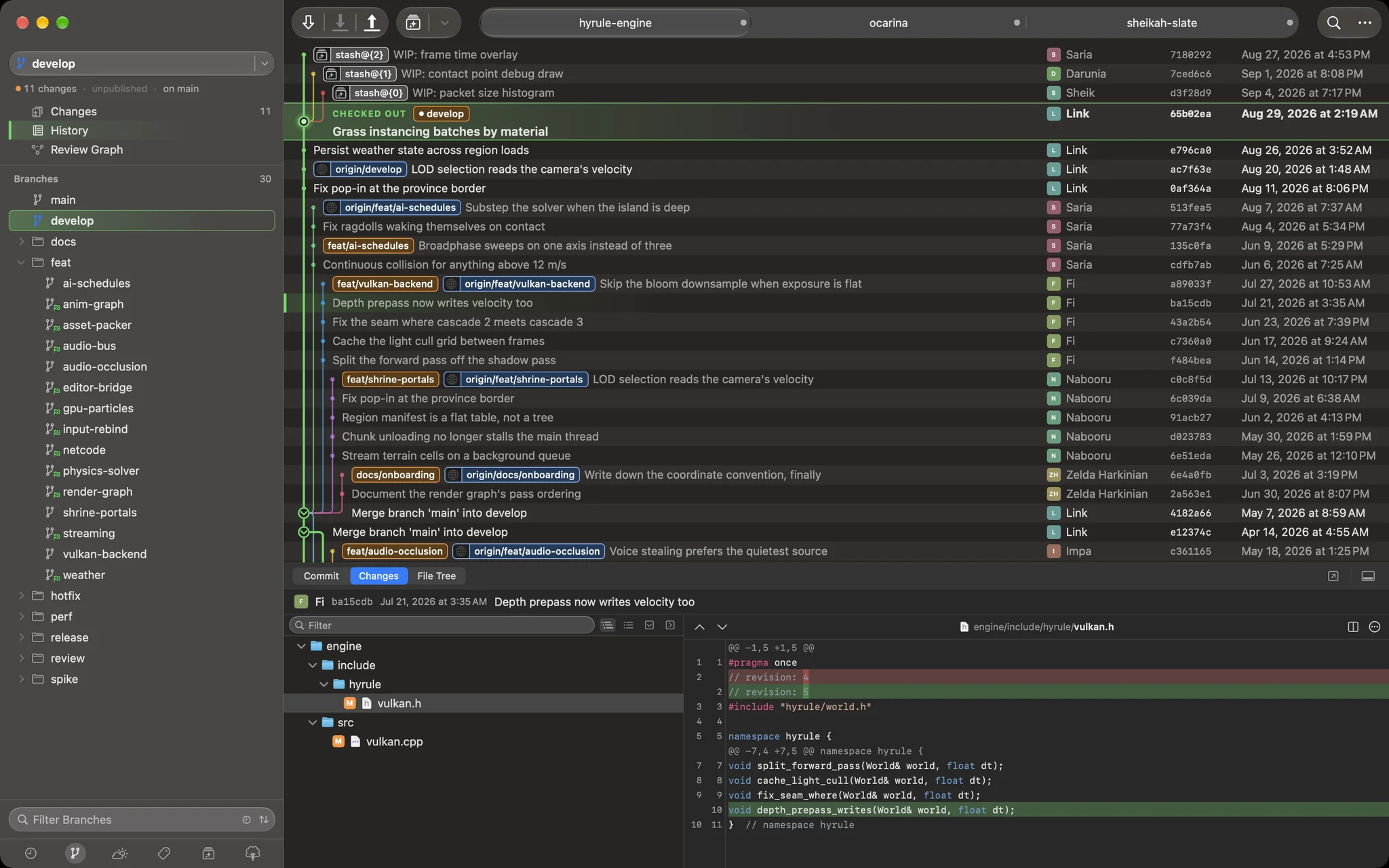This screenshot has width=1389, height=868.
Task: Click the Stash changes toolbar icon
Action: pos(413,22)
